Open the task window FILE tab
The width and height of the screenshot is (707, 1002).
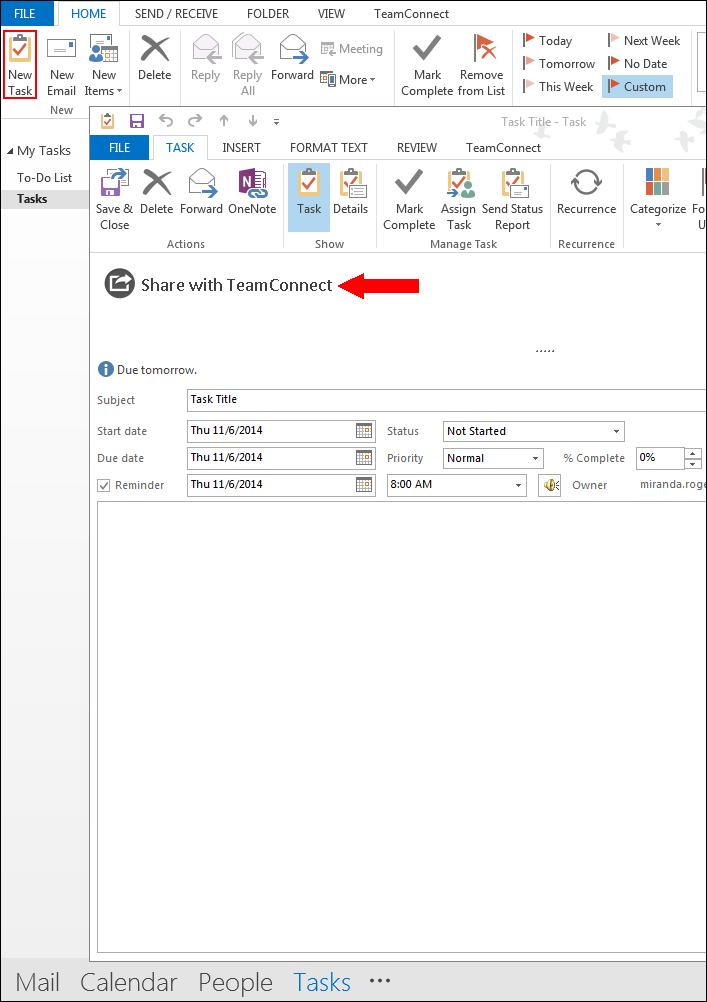pos(120,148)
